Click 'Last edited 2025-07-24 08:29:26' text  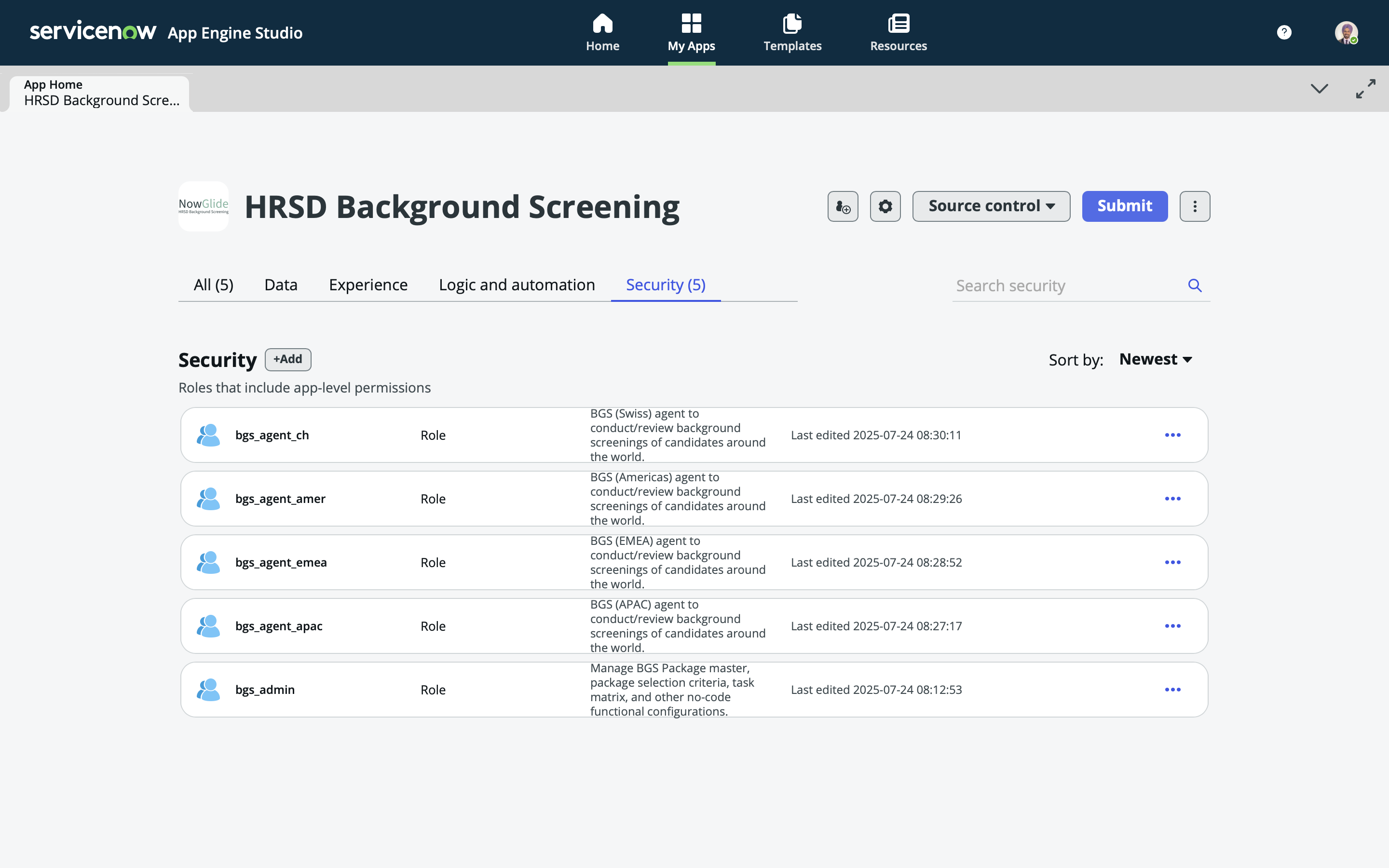coord(876,499)
